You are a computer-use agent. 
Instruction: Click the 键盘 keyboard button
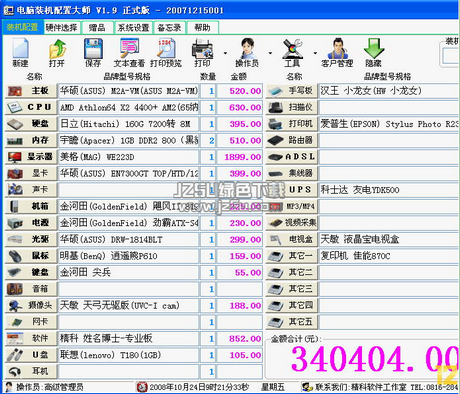(x=31, y=272)
